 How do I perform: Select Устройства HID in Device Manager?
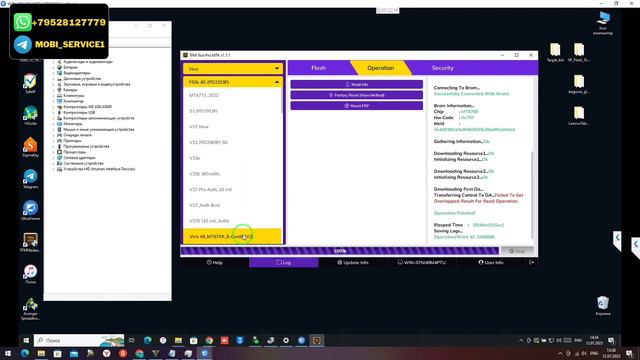99,169
